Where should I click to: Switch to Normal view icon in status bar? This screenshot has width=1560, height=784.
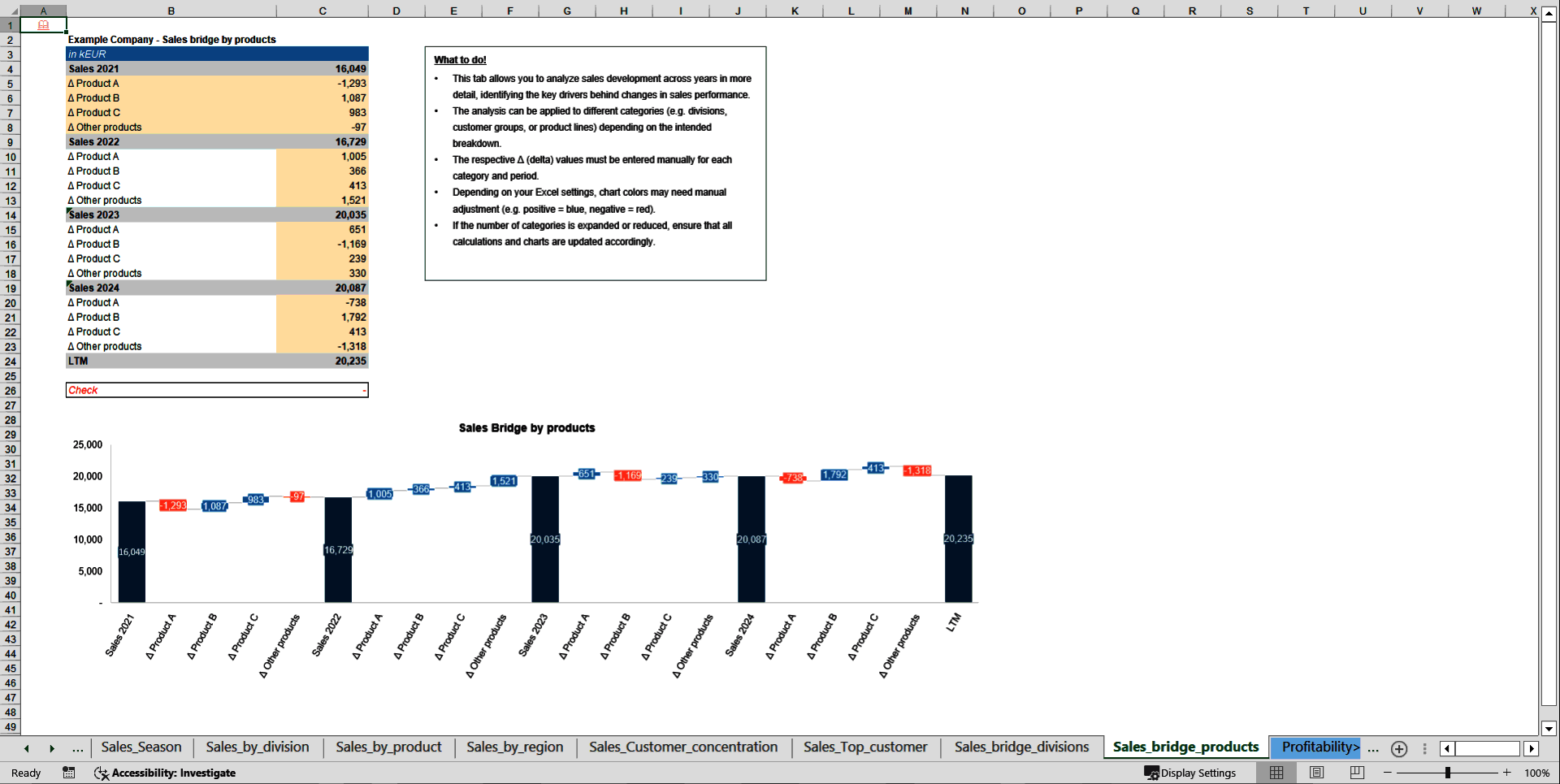coord(1276,773)
